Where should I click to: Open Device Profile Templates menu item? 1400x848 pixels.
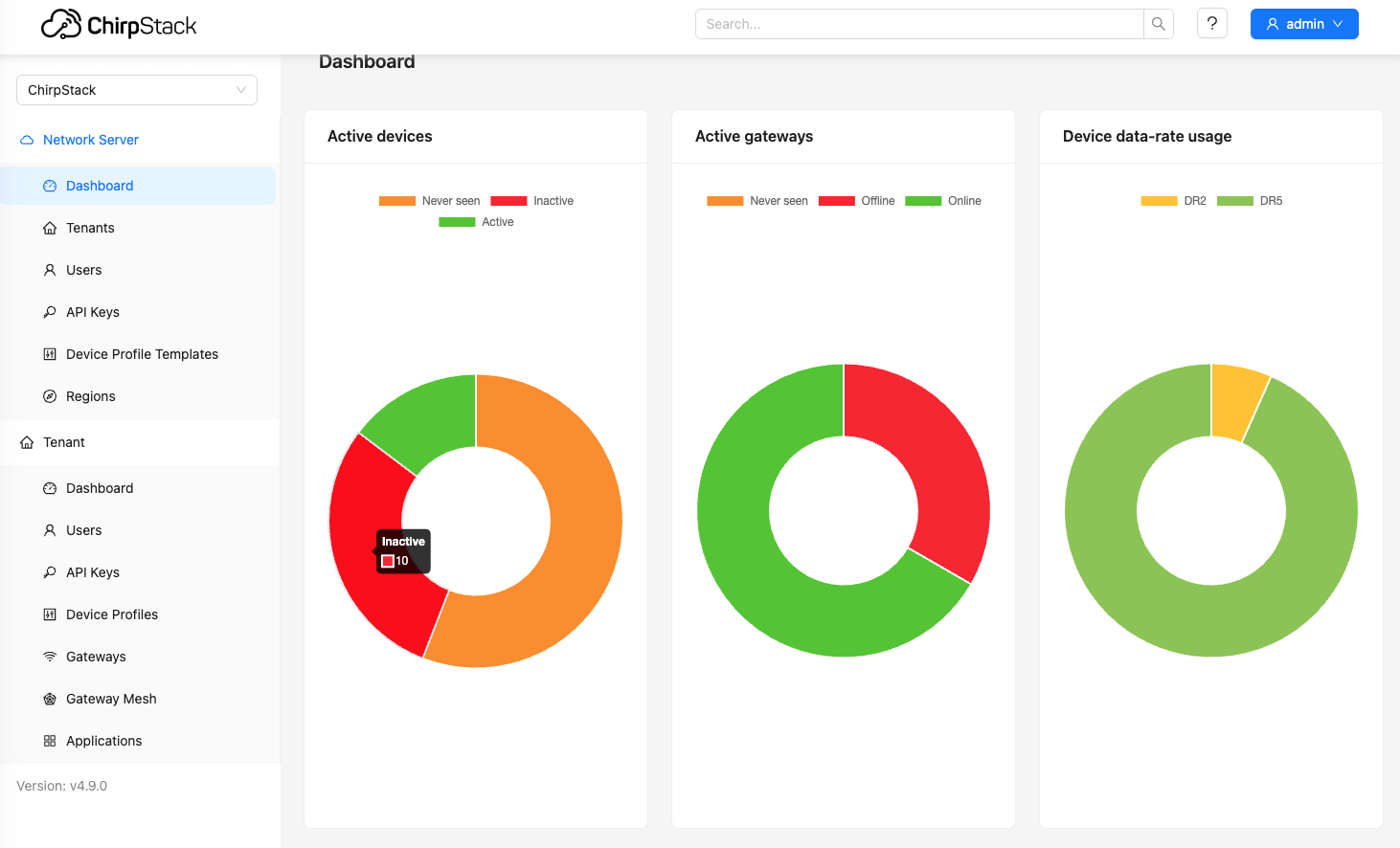click(x=142, y=354)
